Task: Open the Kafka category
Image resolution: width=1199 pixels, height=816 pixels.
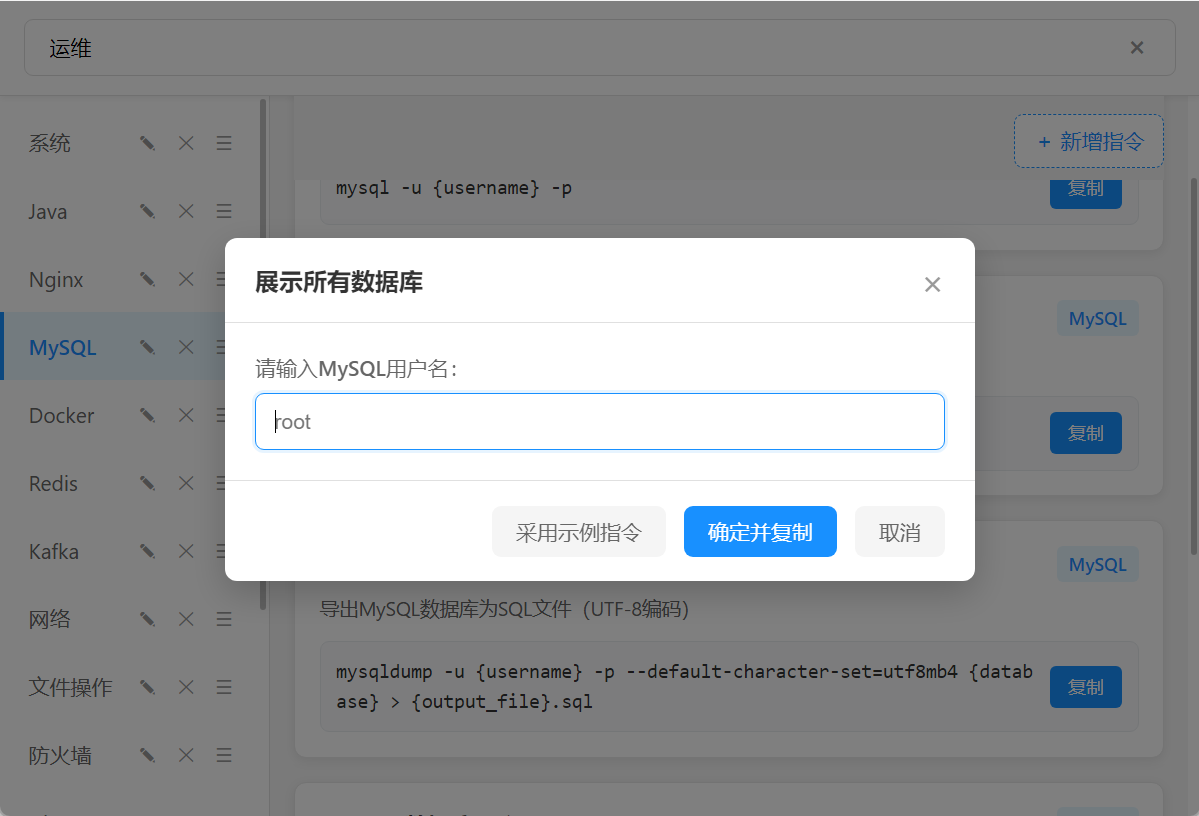Action: tap(54, 551)
